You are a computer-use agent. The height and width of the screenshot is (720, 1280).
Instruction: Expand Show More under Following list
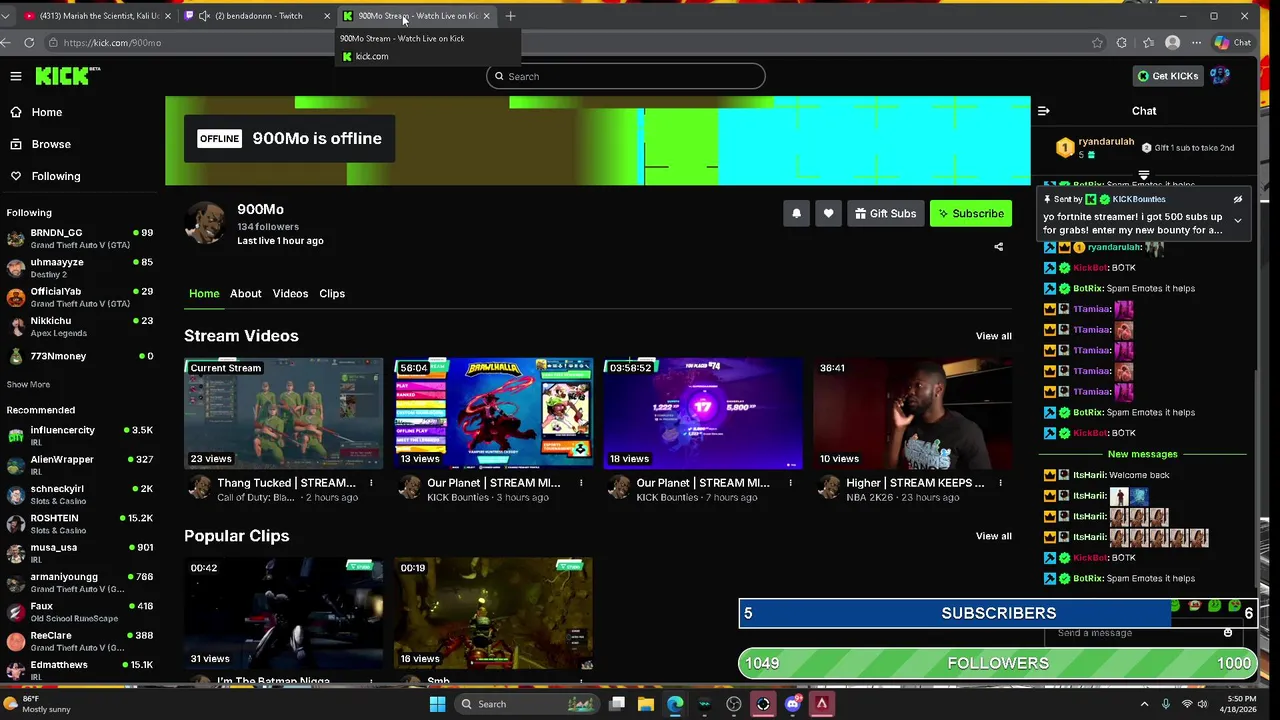[28, 384]
